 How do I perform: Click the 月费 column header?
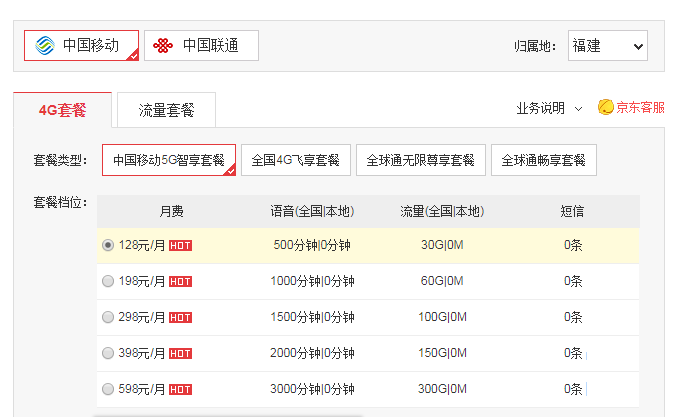point(172,211)
